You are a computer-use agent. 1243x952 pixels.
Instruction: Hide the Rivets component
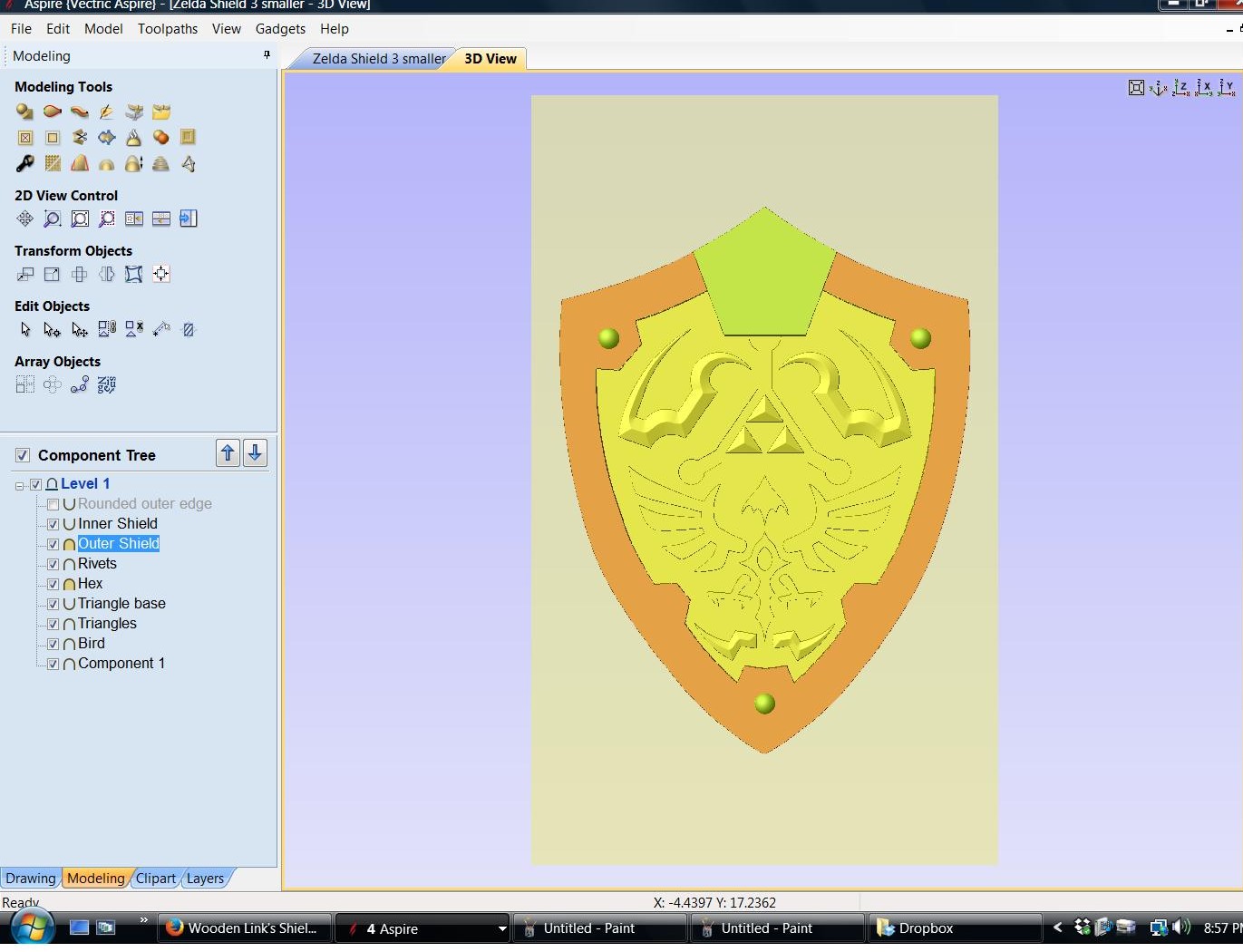53,564
